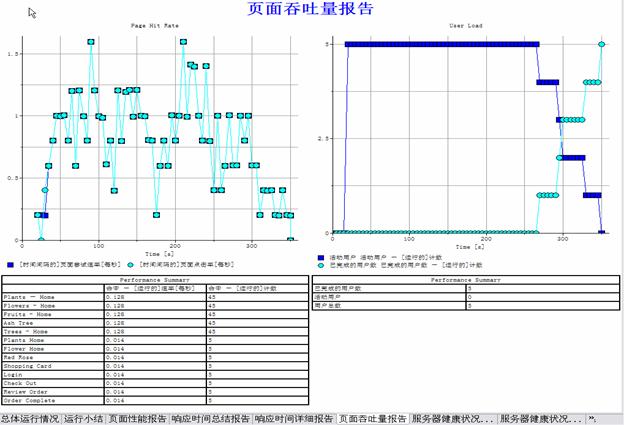Click the cyan circle legend icon under Page Hit Rate chart
Screen dimensions: 624x425
coord(130,264)
